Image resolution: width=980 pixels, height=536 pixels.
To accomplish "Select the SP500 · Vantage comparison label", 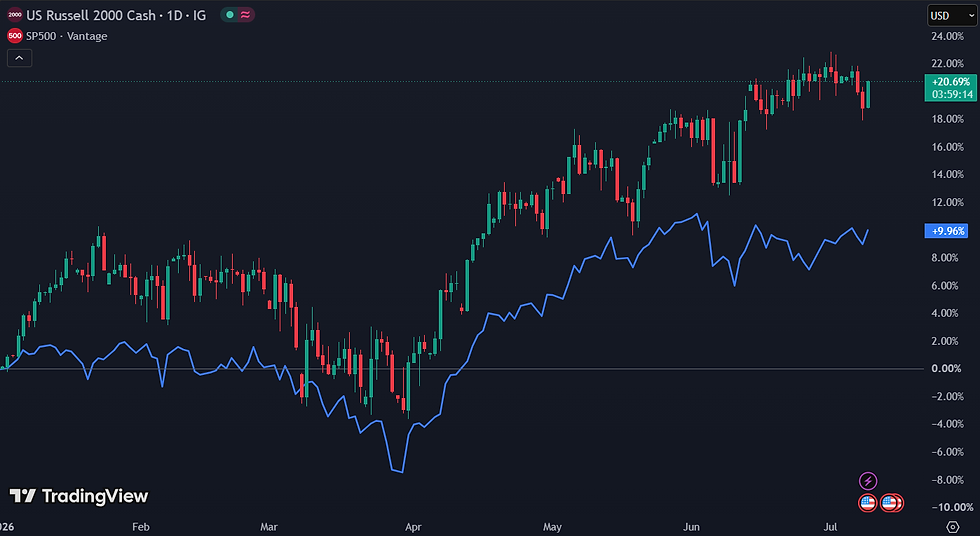I will [x=66, y=36].
